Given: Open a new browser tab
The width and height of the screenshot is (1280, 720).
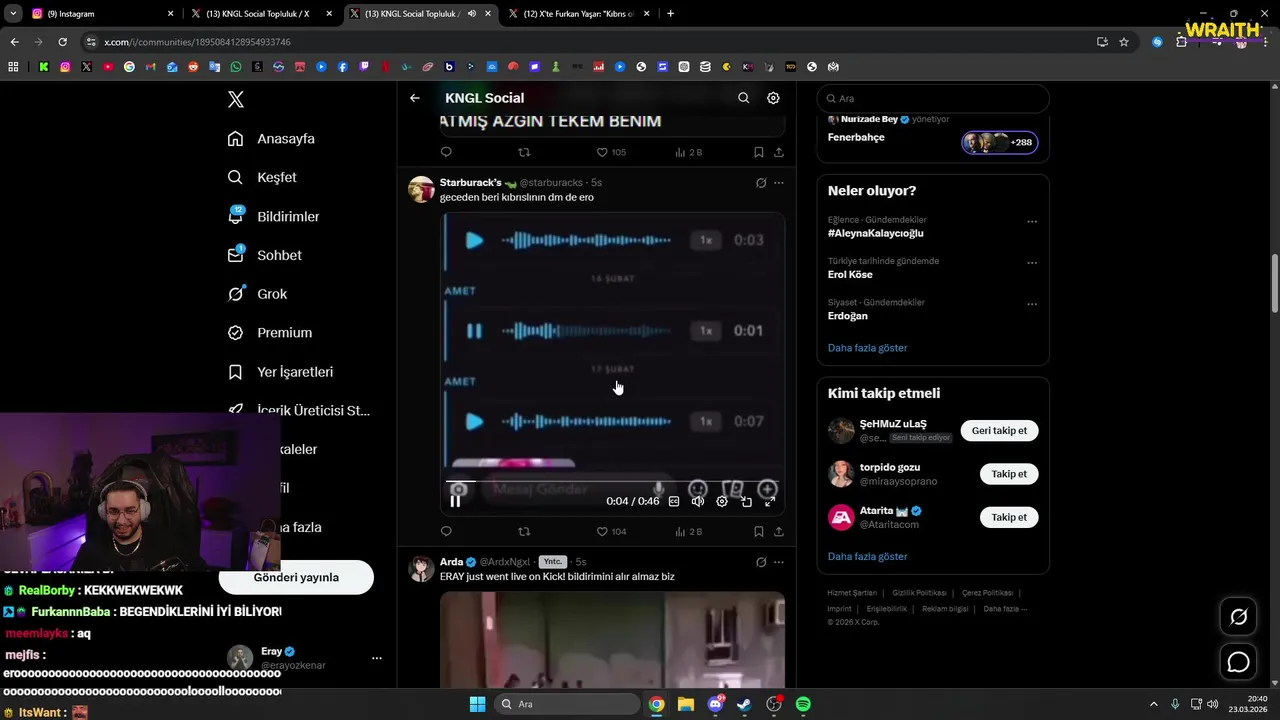Looking at the screenshot, I should coord(670,14).
